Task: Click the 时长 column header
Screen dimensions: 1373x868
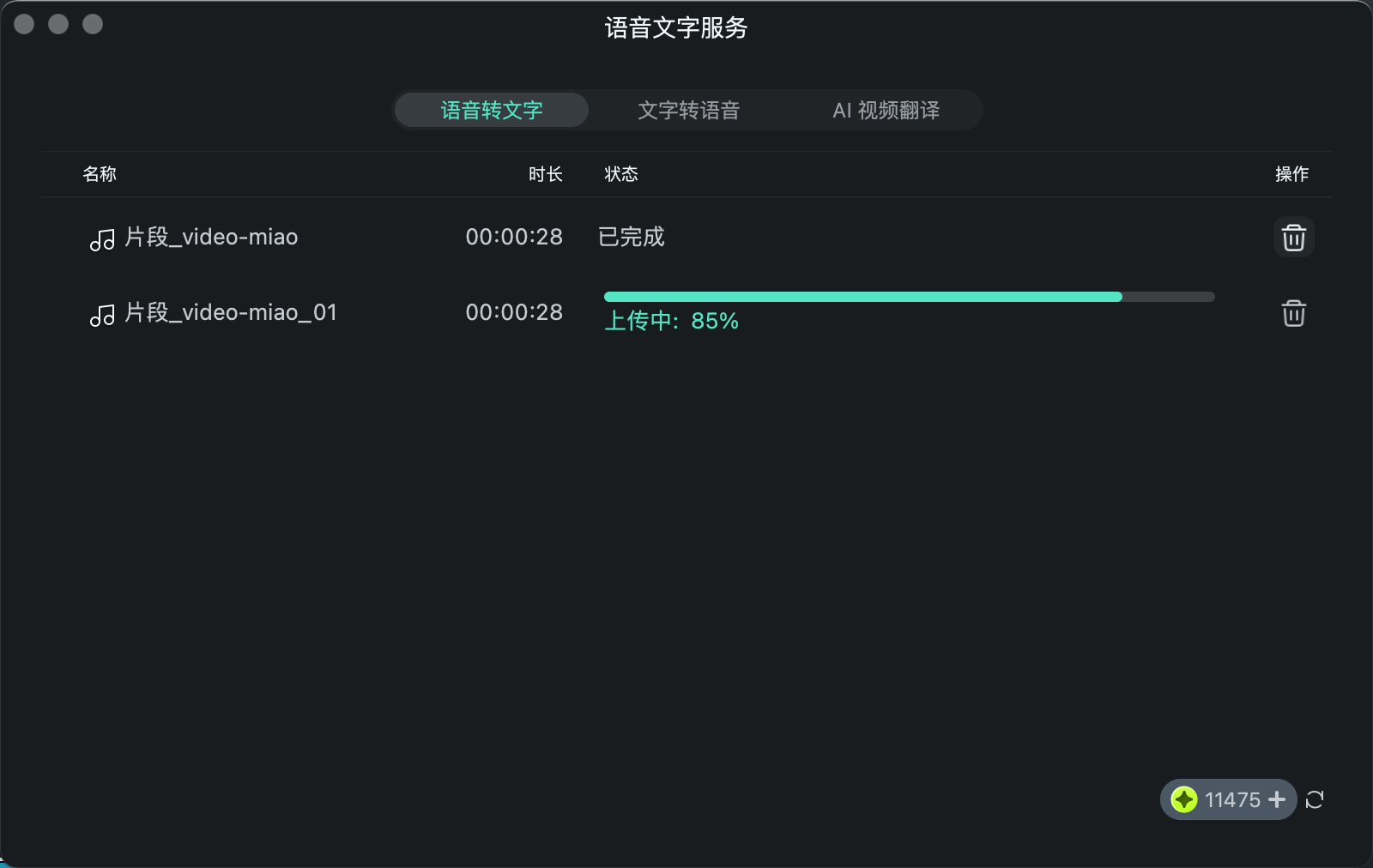Action: 547,173
